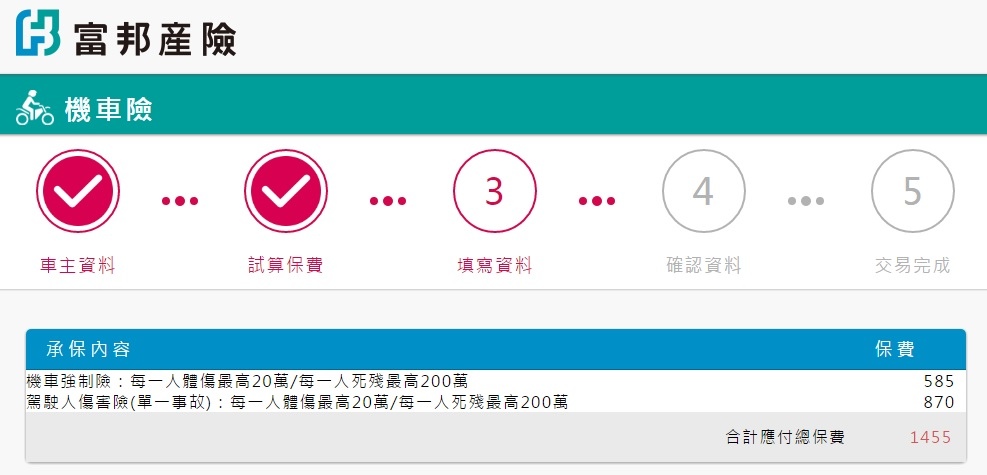The image size is (987, 475).
Task: Open the 試算保費 step label
Action: (286, 265)
